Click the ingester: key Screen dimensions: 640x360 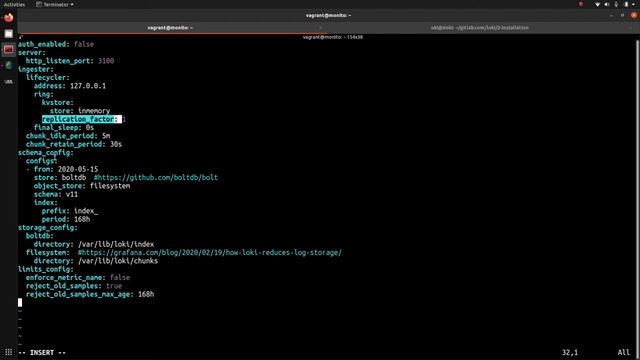coord(36,69)
